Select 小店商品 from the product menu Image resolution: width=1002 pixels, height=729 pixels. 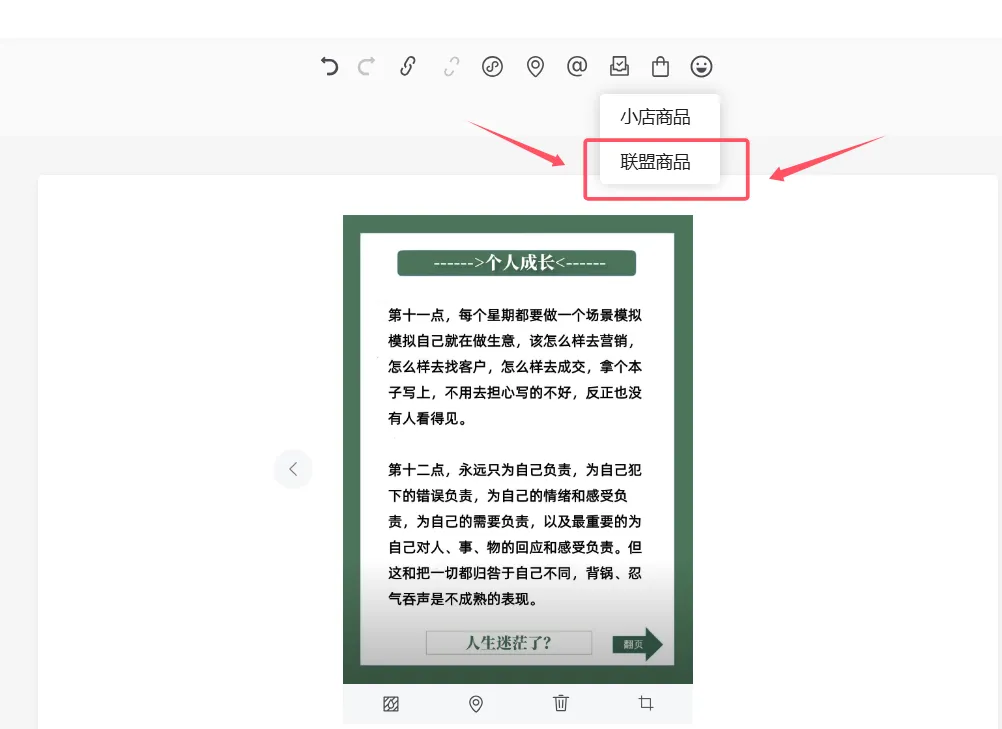pos(655,117)
